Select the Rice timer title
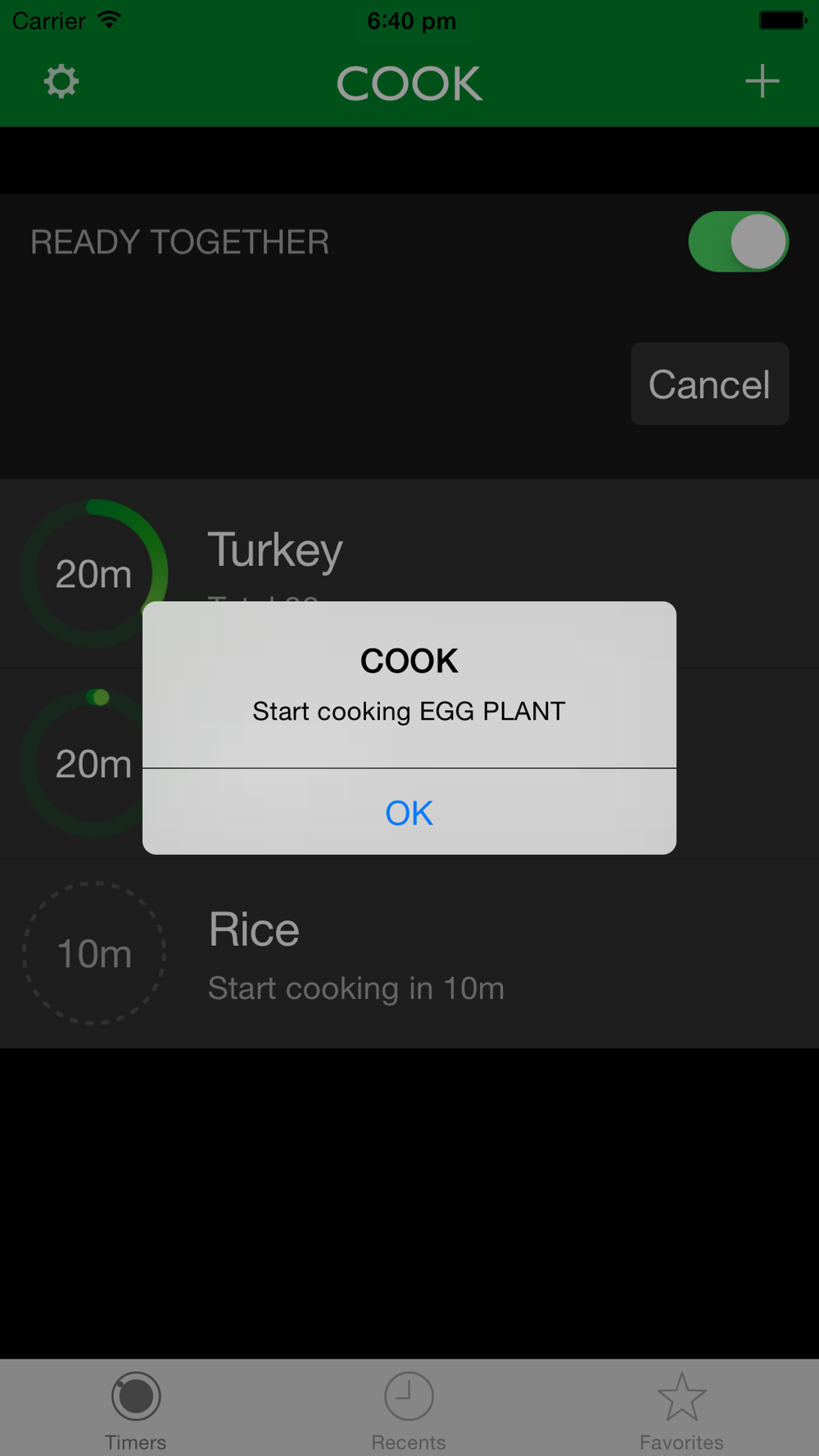This screenshot has height=1456, width=819. [x=254, y=929]
